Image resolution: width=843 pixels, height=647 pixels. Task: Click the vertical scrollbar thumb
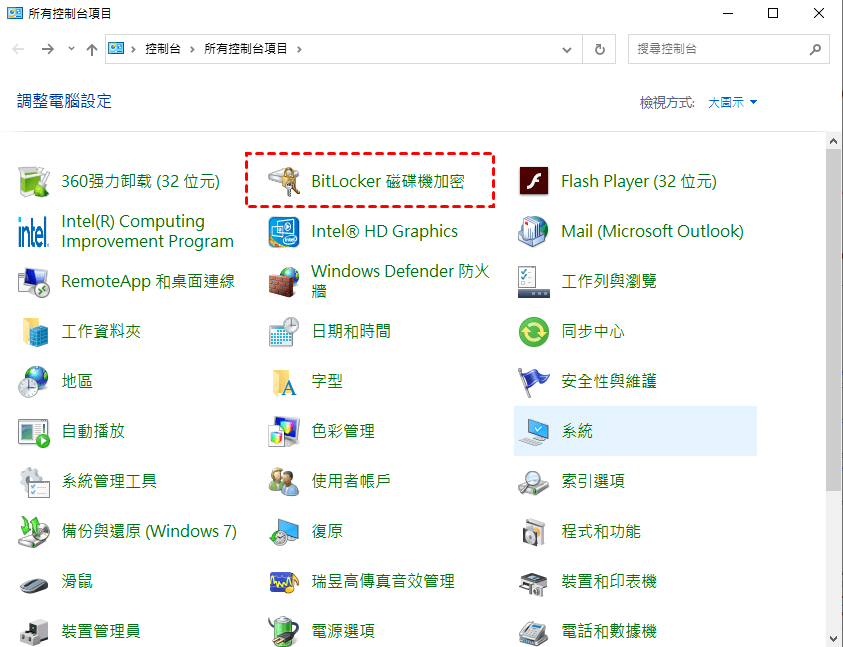pyautogui.click(x=833, y=321)
